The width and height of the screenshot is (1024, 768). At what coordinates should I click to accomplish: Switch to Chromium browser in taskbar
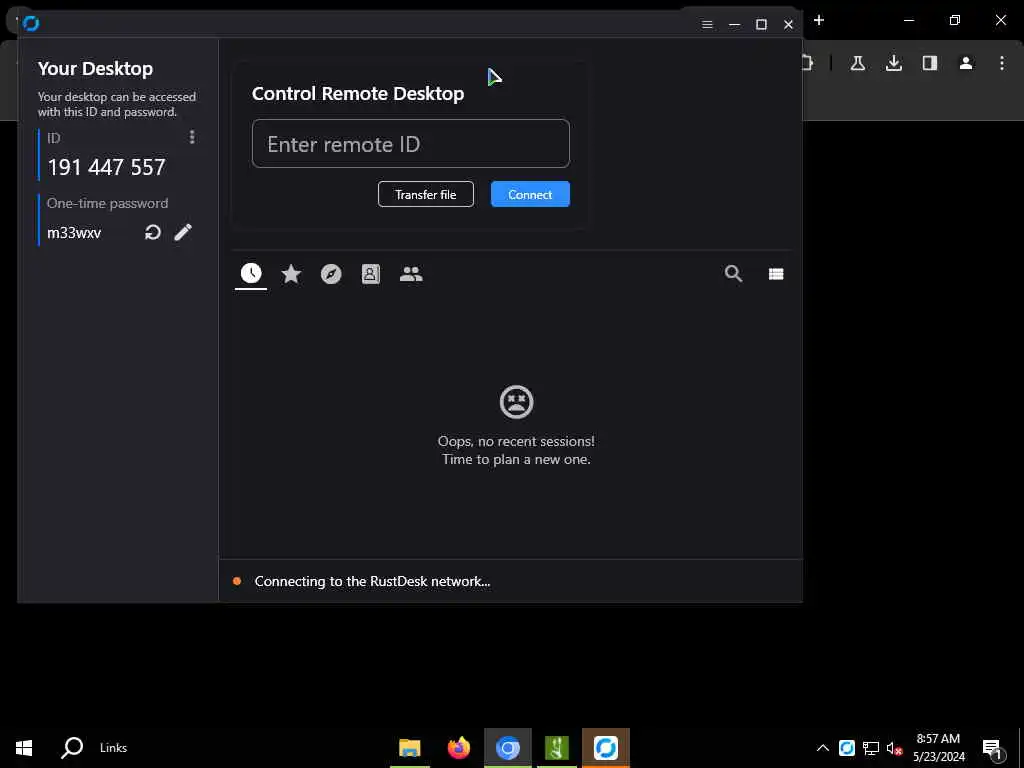coord(507,748)
